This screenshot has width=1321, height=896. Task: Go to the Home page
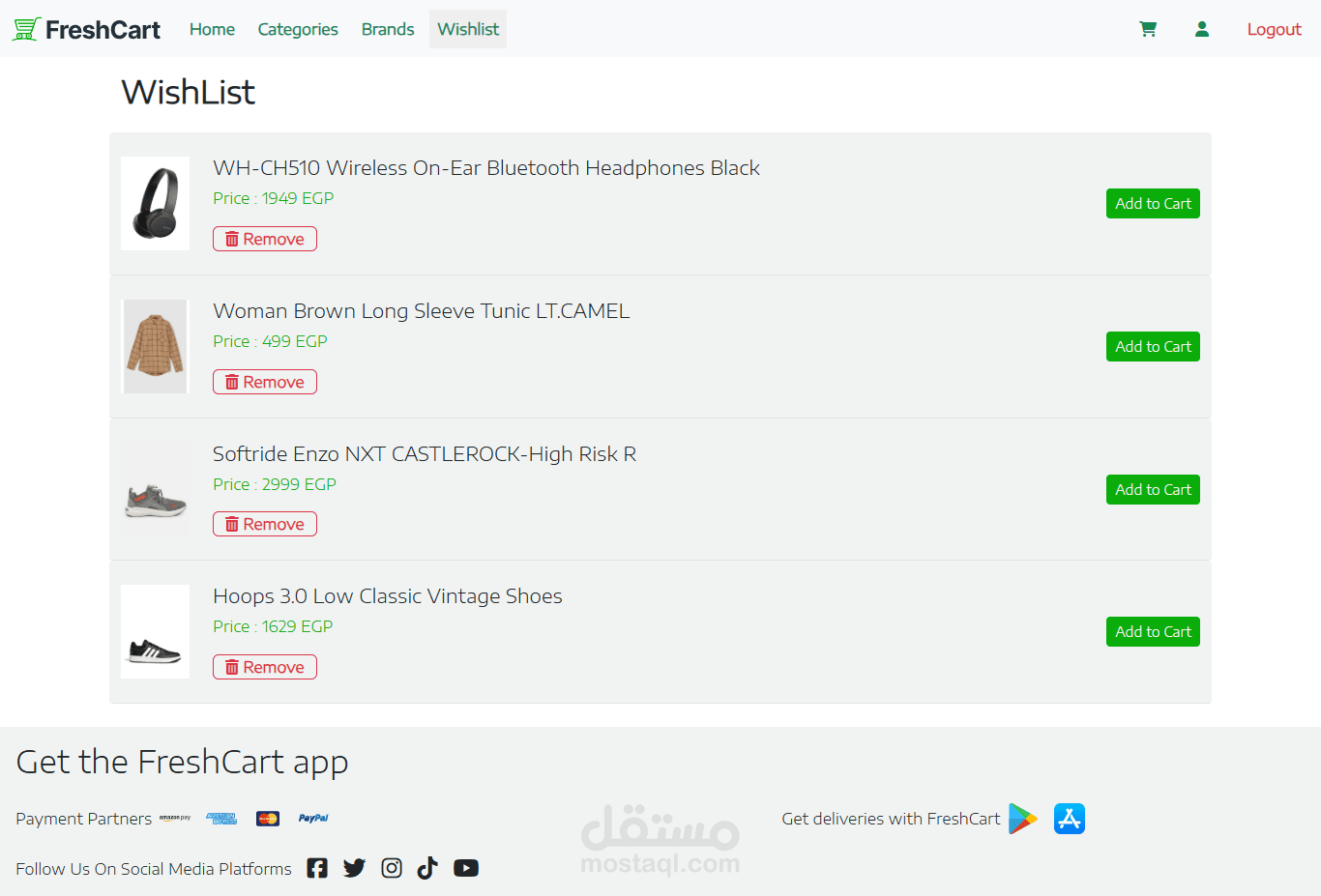click(212, 29)
